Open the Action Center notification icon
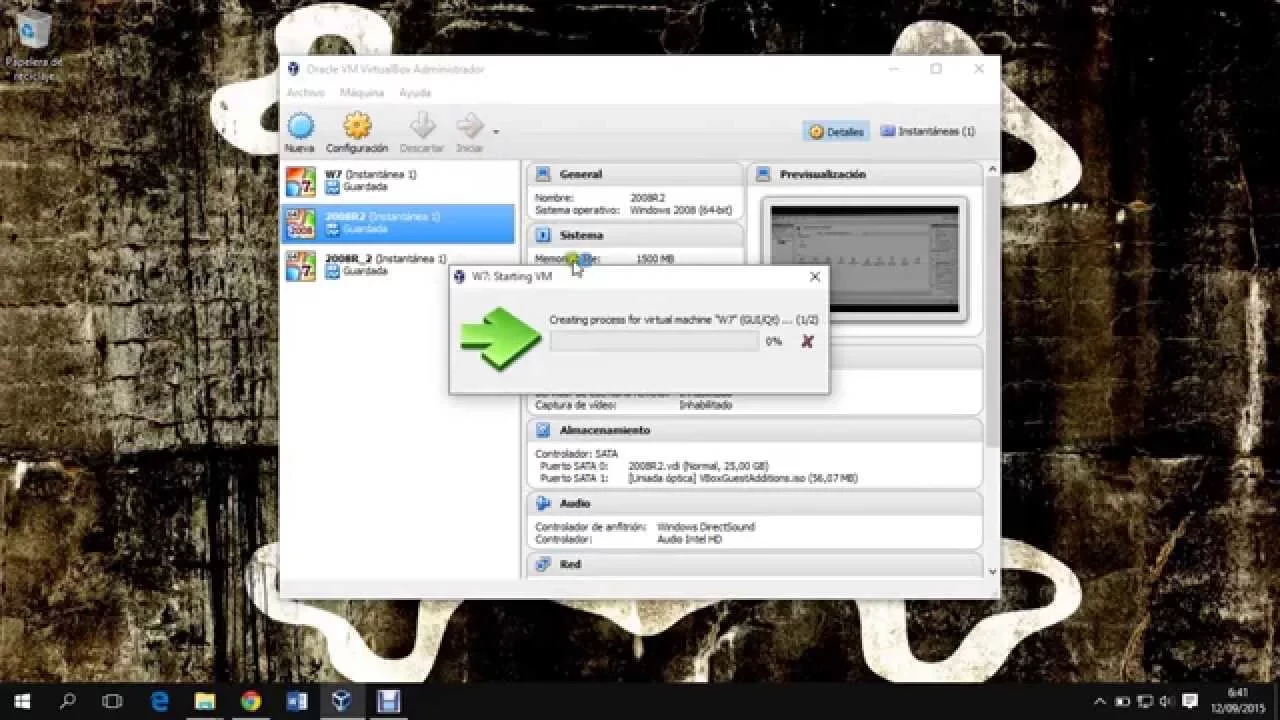 1190,701
